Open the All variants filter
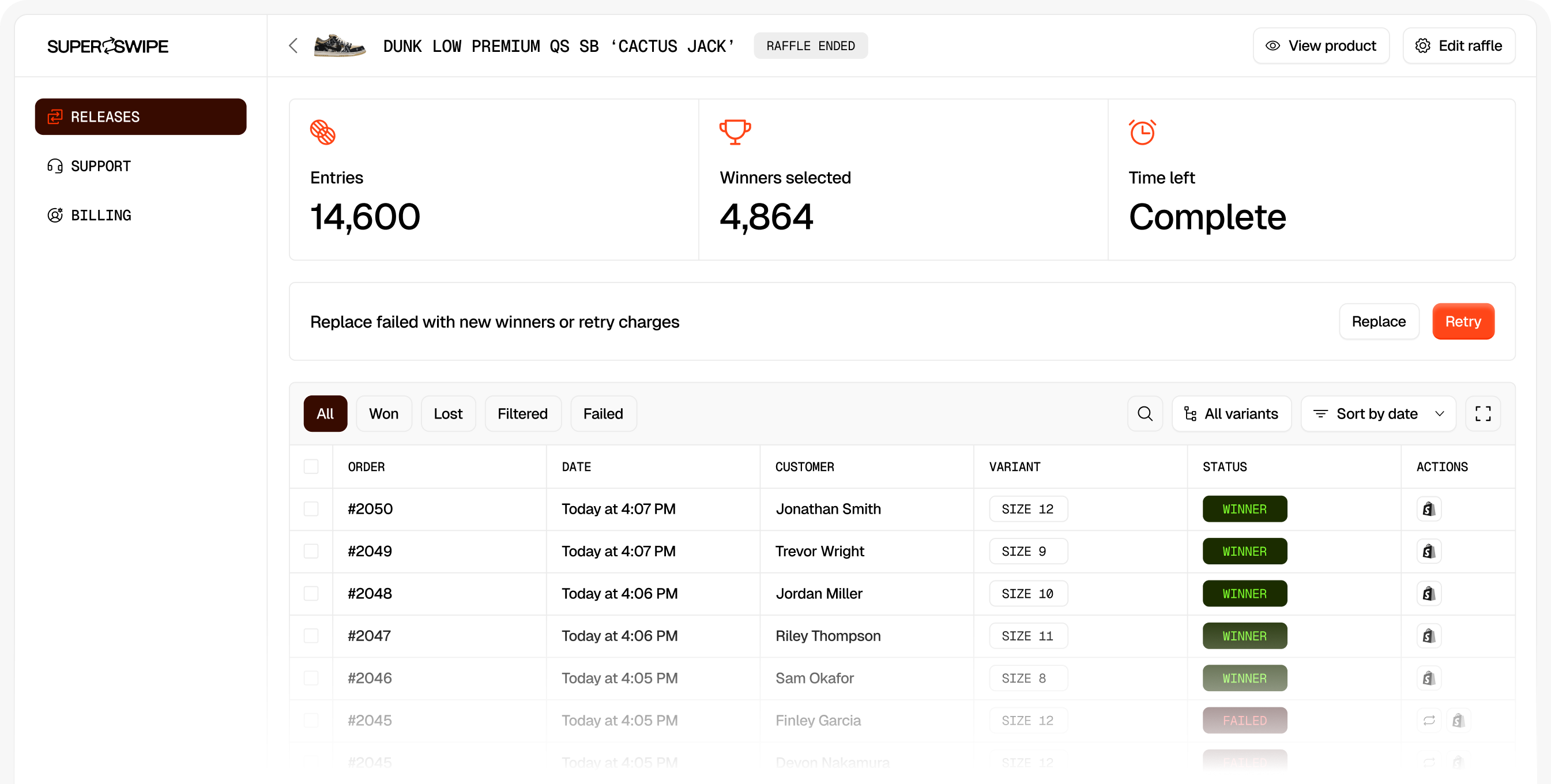 [1232, 414]
